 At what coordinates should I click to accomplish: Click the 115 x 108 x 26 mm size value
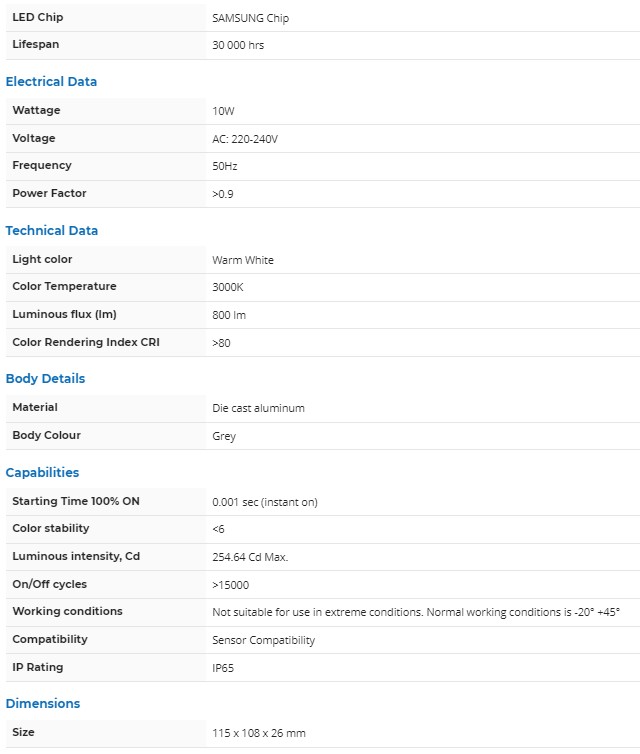pyautogui.click(x=259, y=733)
